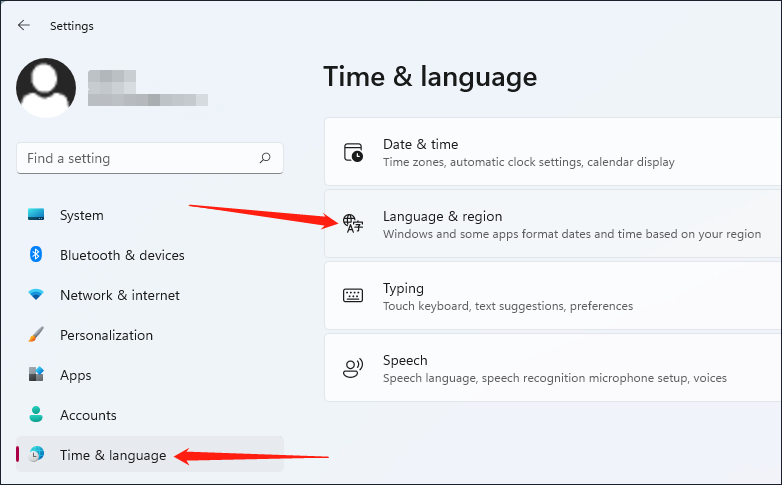Click the Network & internet wifi icon

click(36, 295)
